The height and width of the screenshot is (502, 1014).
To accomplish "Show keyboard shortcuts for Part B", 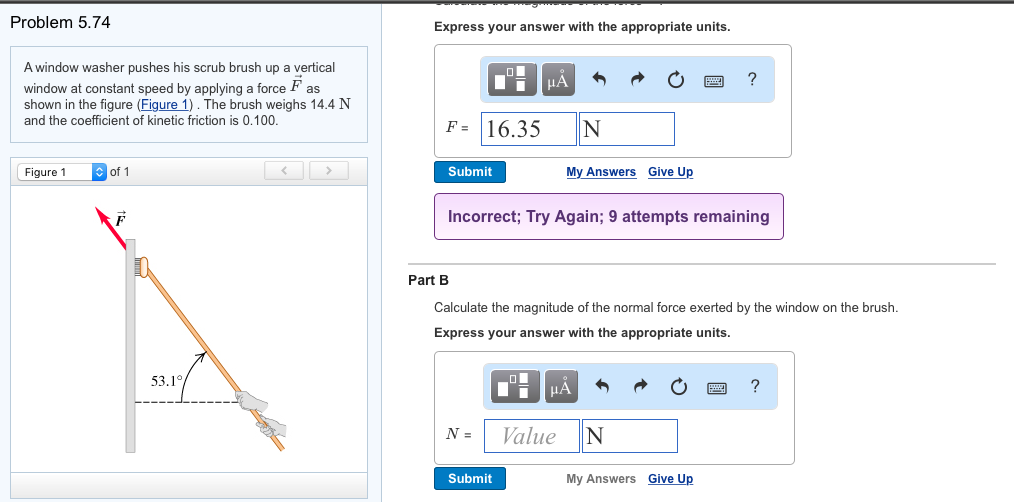I will point(716,387).
